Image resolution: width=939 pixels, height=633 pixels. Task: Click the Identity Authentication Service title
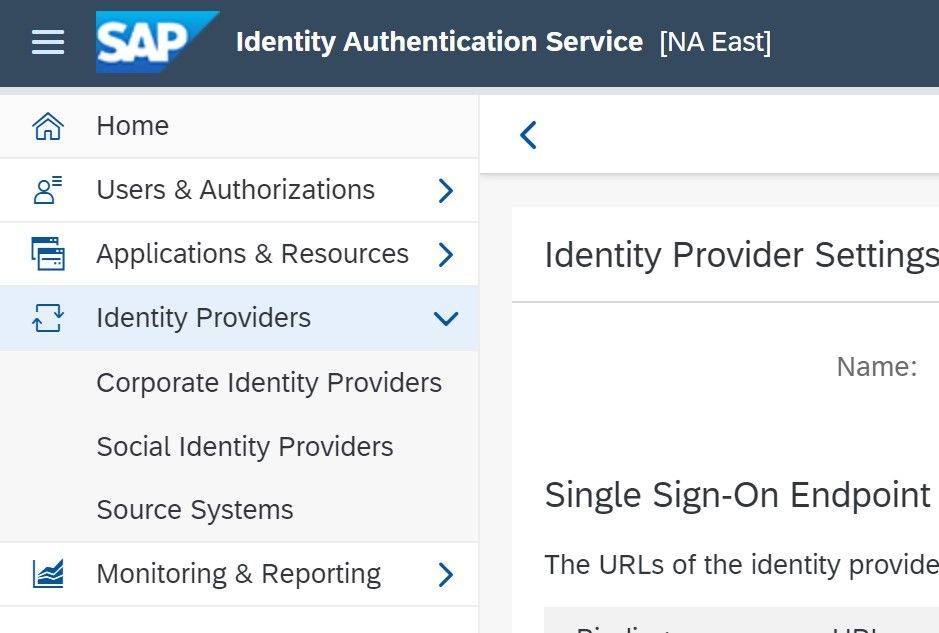click(x=439, y=42)
